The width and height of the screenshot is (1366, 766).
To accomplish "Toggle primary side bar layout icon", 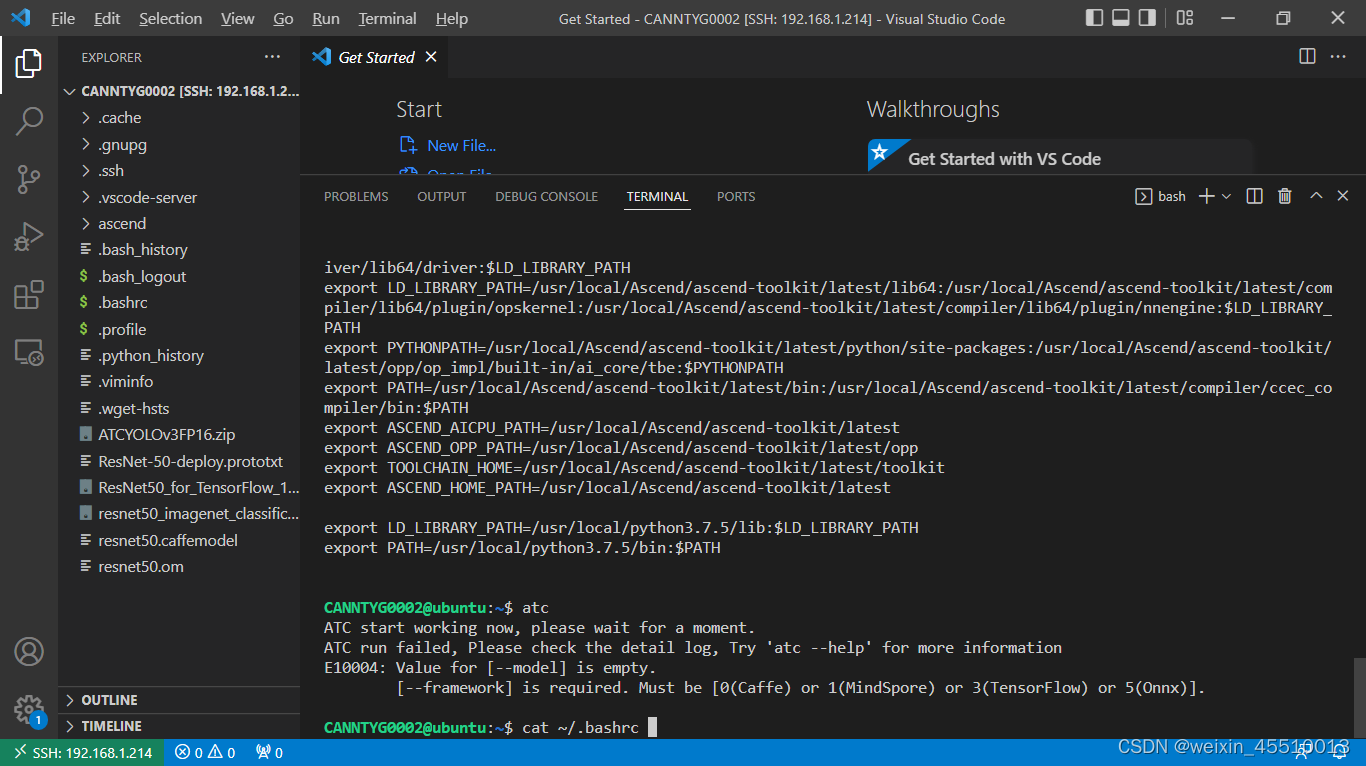I will pos(1094,18).
